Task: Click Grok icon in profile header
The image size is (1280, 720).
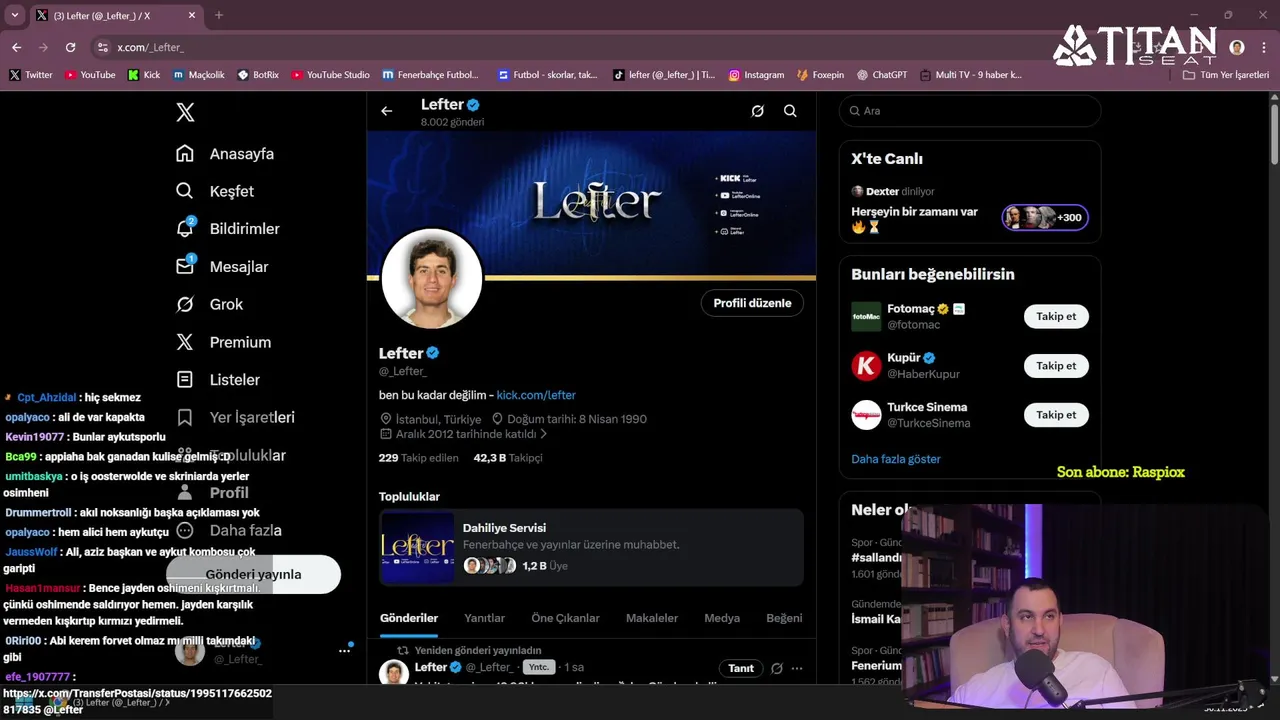Action: click(757, 111)
